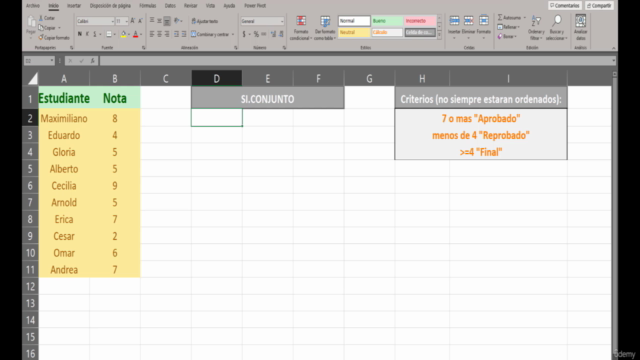Viewport: 640px width, 360px height.
Task: Click the text orientation icon
Action: (177, 20)
